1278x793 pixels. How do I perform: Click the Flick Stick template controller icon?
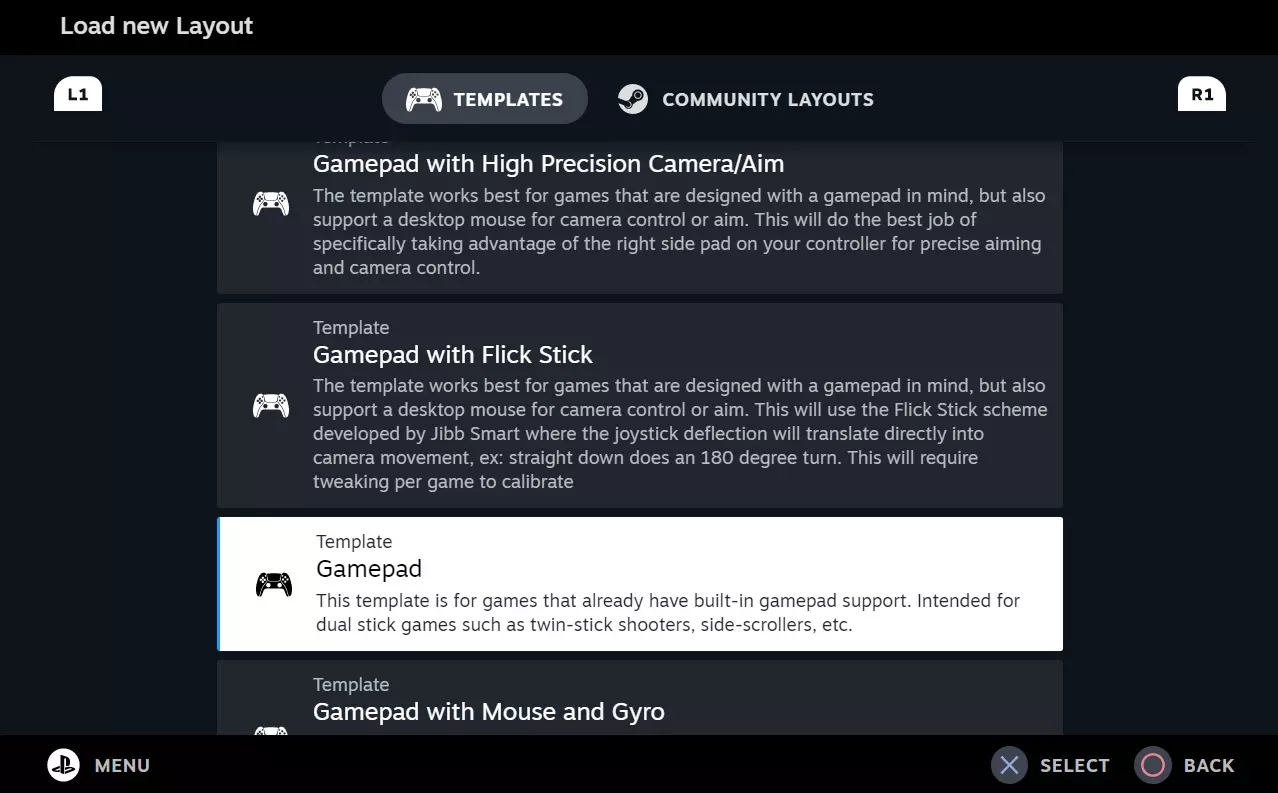click(270, 405)
